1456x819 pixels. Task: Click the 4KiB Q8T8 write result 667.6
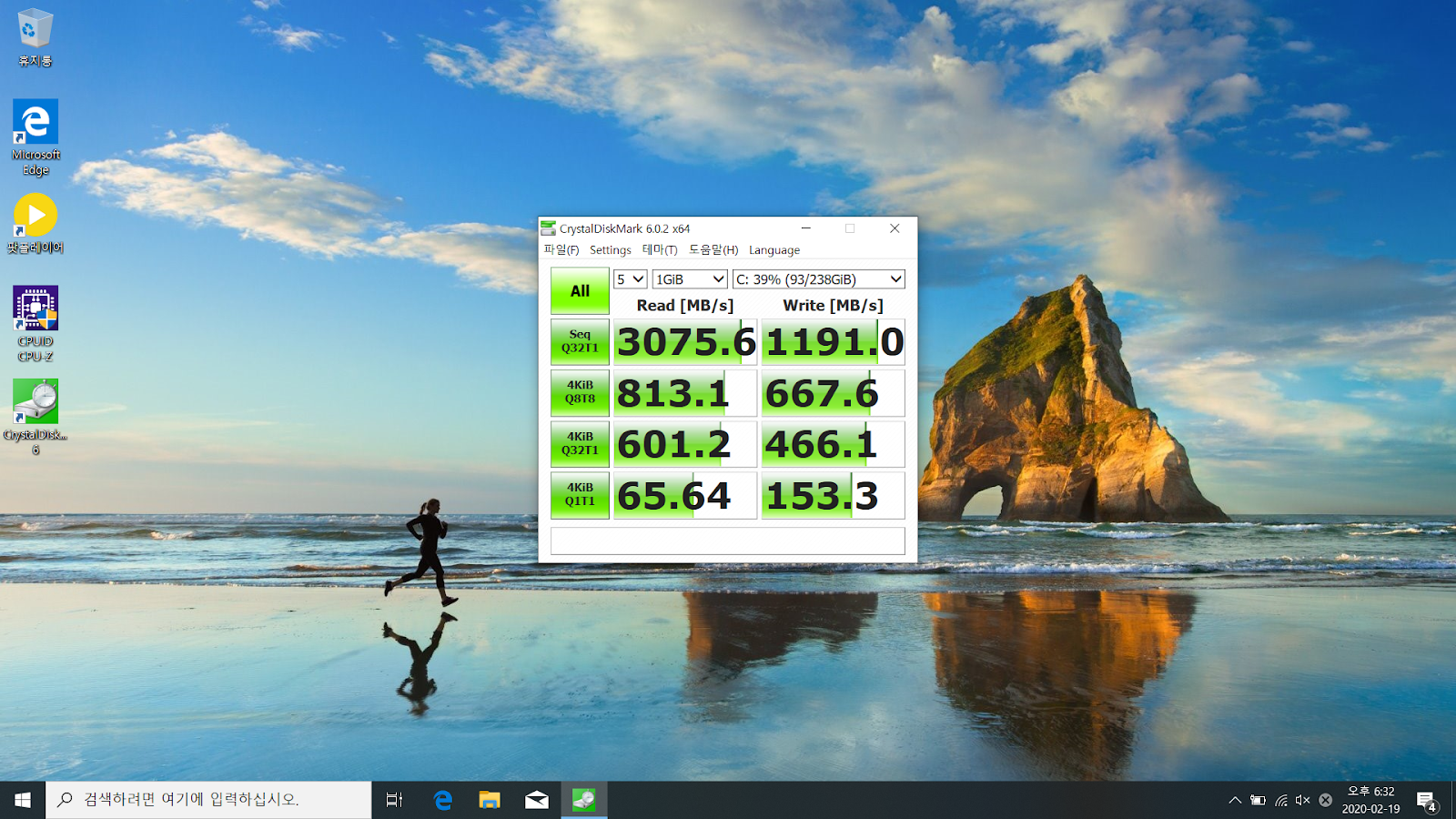point(834,393)
